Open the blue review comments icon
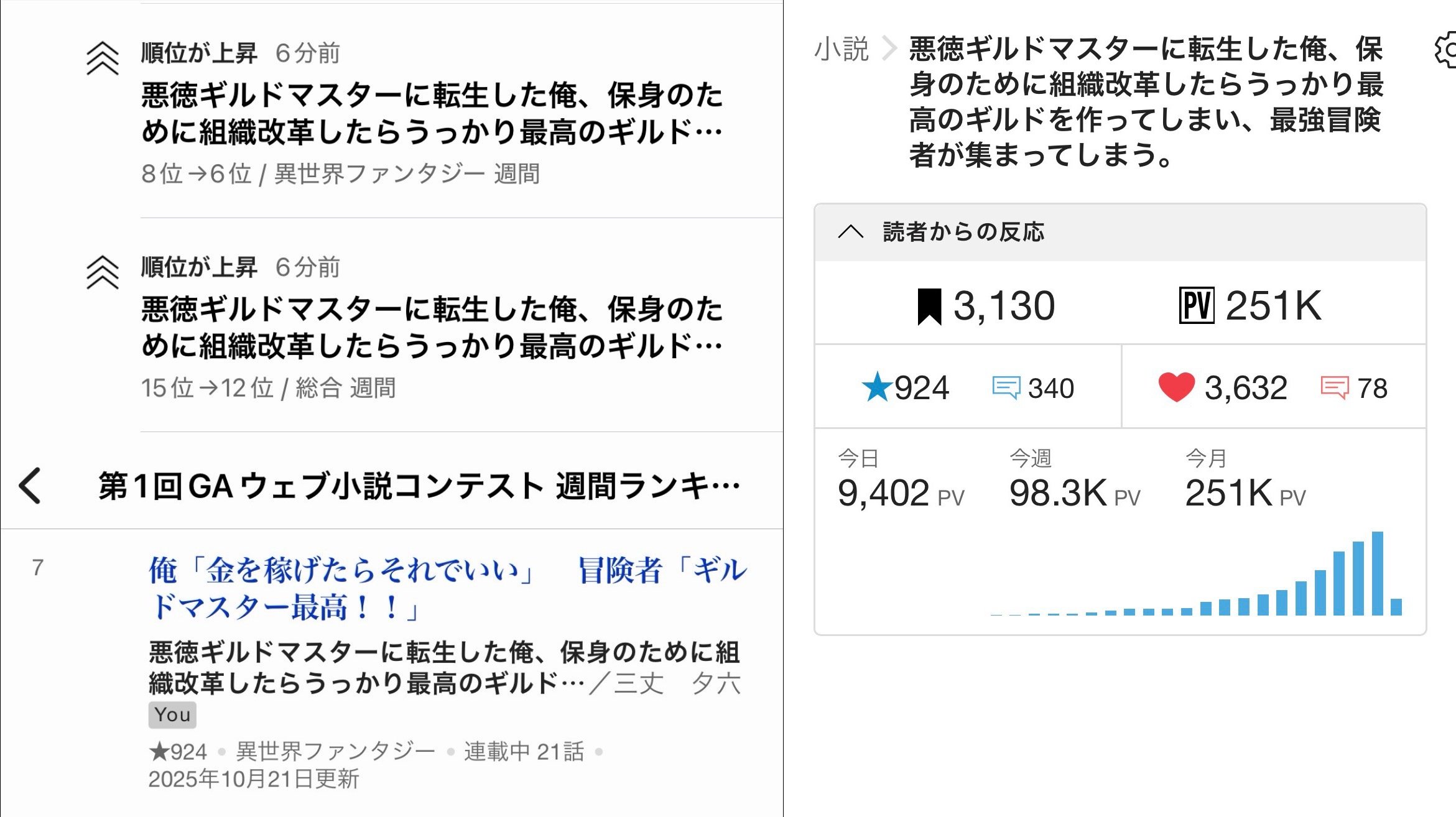This screenshot has height=817, width=1456. (1006, 388)
